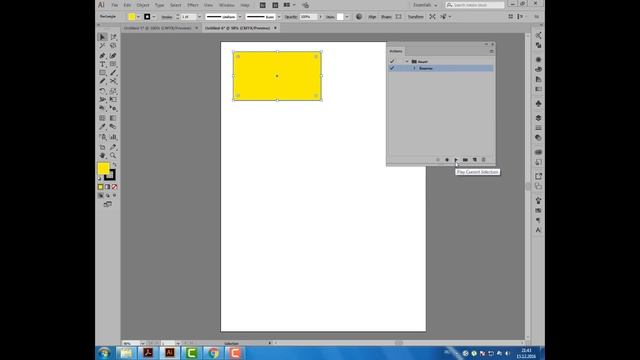Open the Align panel link

[372, 17]
